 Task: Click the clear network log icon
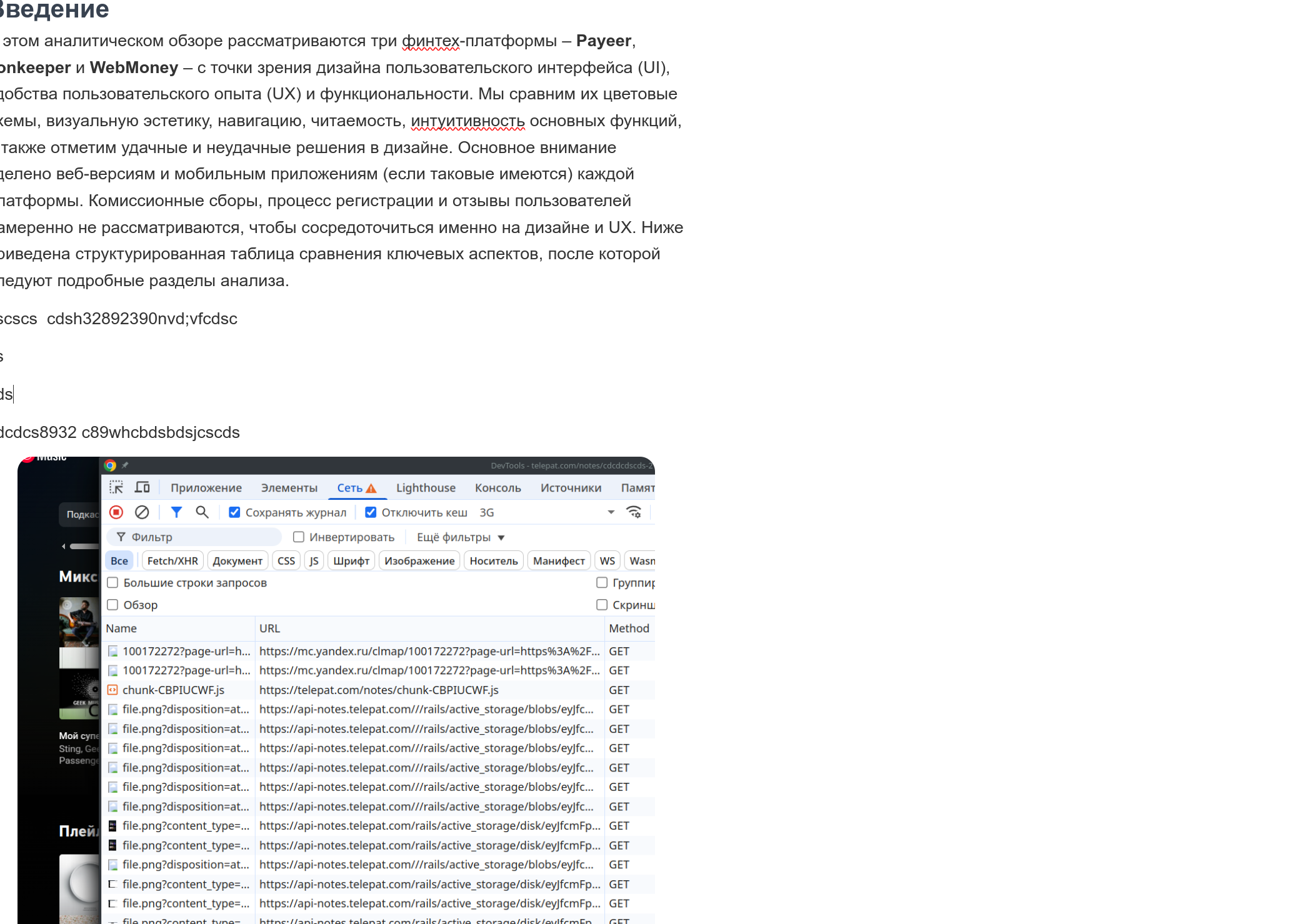click(142, 512)
